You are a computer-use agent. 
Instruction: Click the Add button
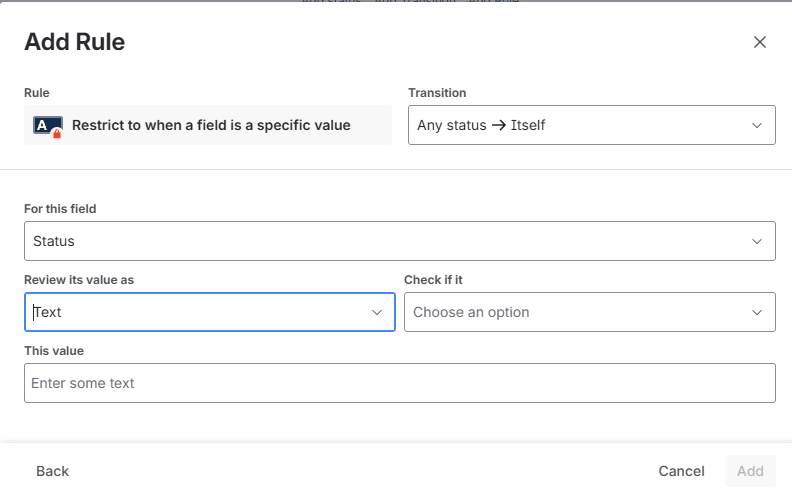tap(750, 471)
